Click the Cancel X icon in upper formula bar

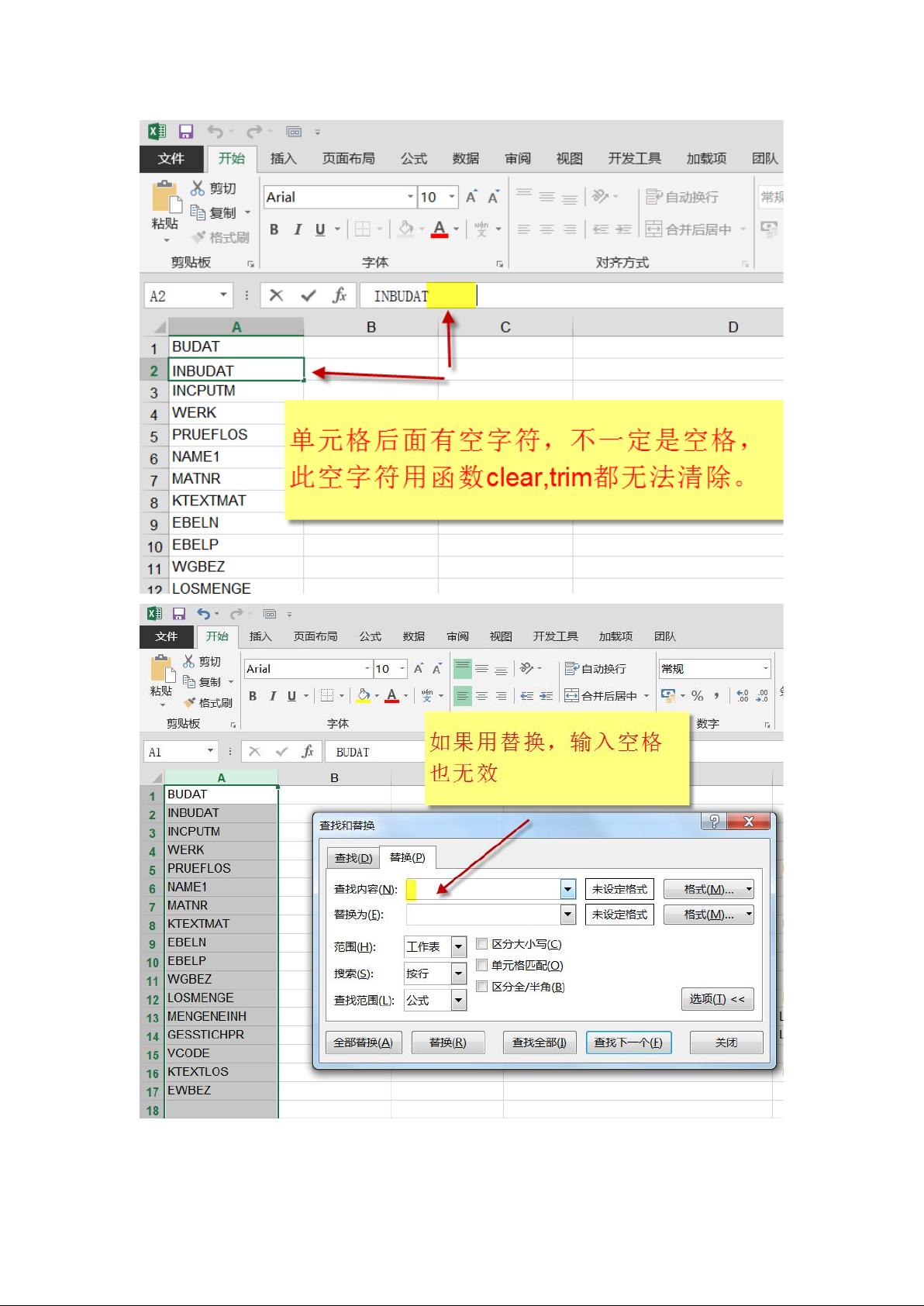[276, 295]
